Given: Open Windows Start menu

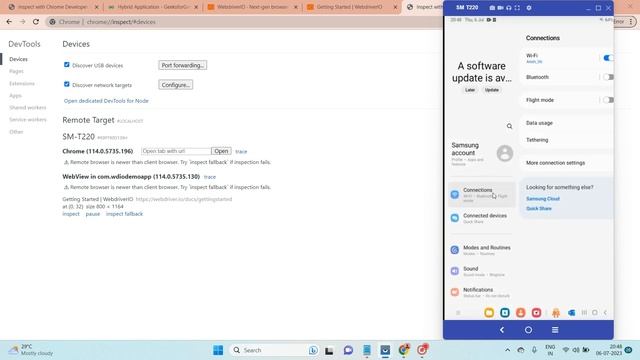Looking at the screenshot, I should tap(218, 350).
